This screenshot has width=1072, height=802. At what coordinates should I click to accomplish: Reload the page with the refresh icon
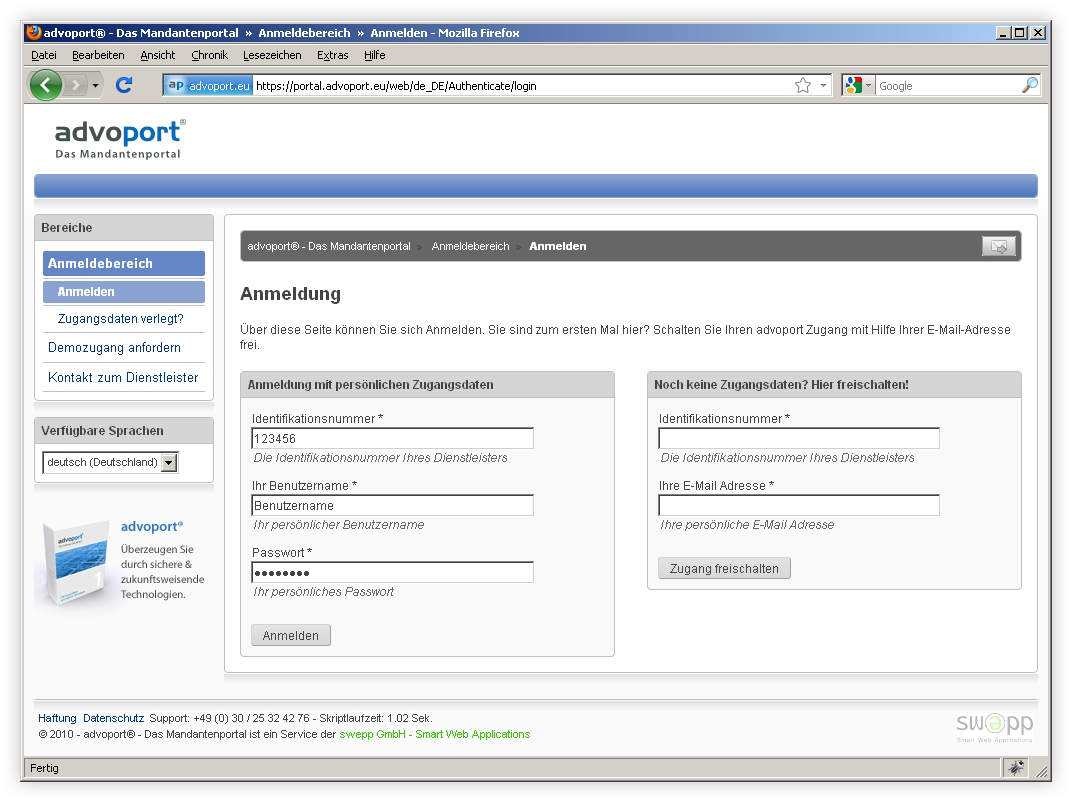coord(124,85)
